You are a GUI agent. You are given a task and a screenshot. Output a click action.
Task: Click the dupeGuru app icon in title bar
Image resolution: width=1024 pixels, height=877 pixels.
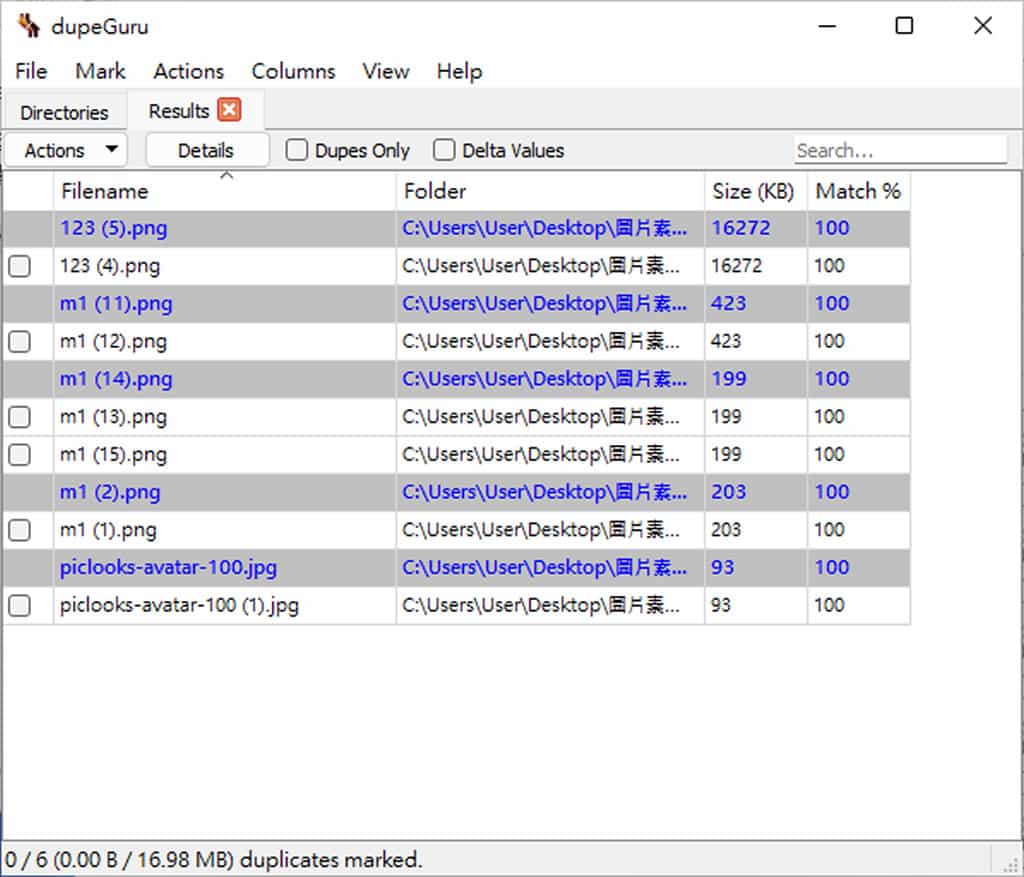[29, 26]
